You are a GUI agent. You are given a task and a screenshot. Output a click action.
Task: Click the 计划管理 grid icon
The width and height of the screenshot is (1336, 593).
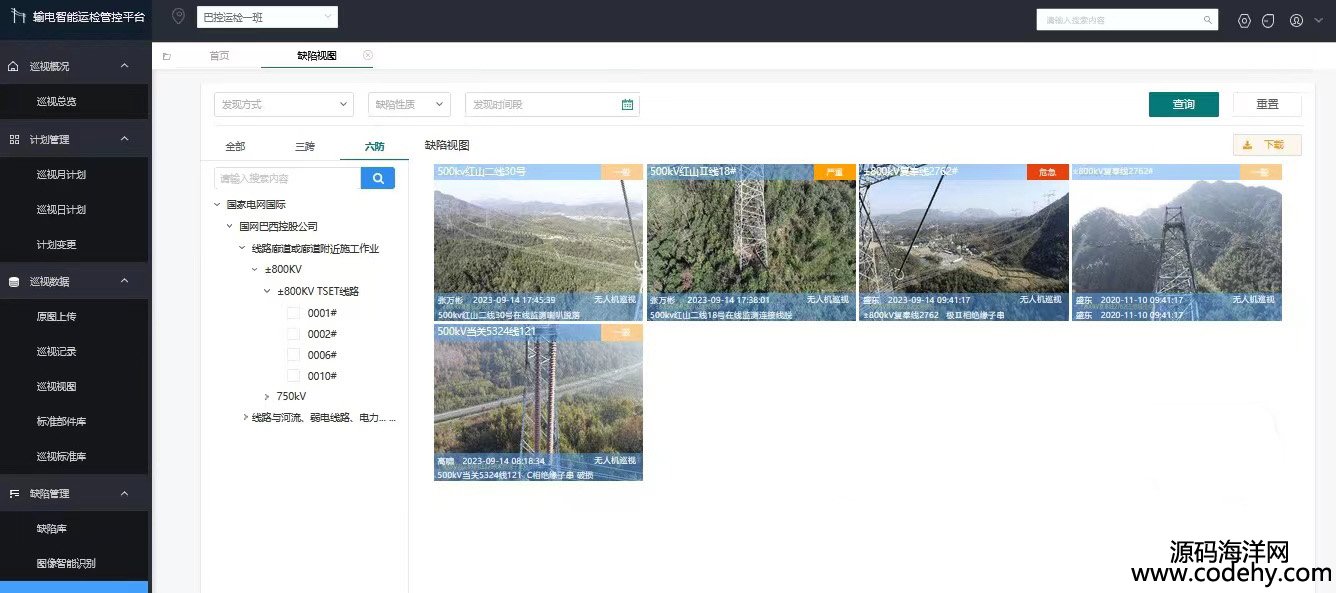[14, 139]
